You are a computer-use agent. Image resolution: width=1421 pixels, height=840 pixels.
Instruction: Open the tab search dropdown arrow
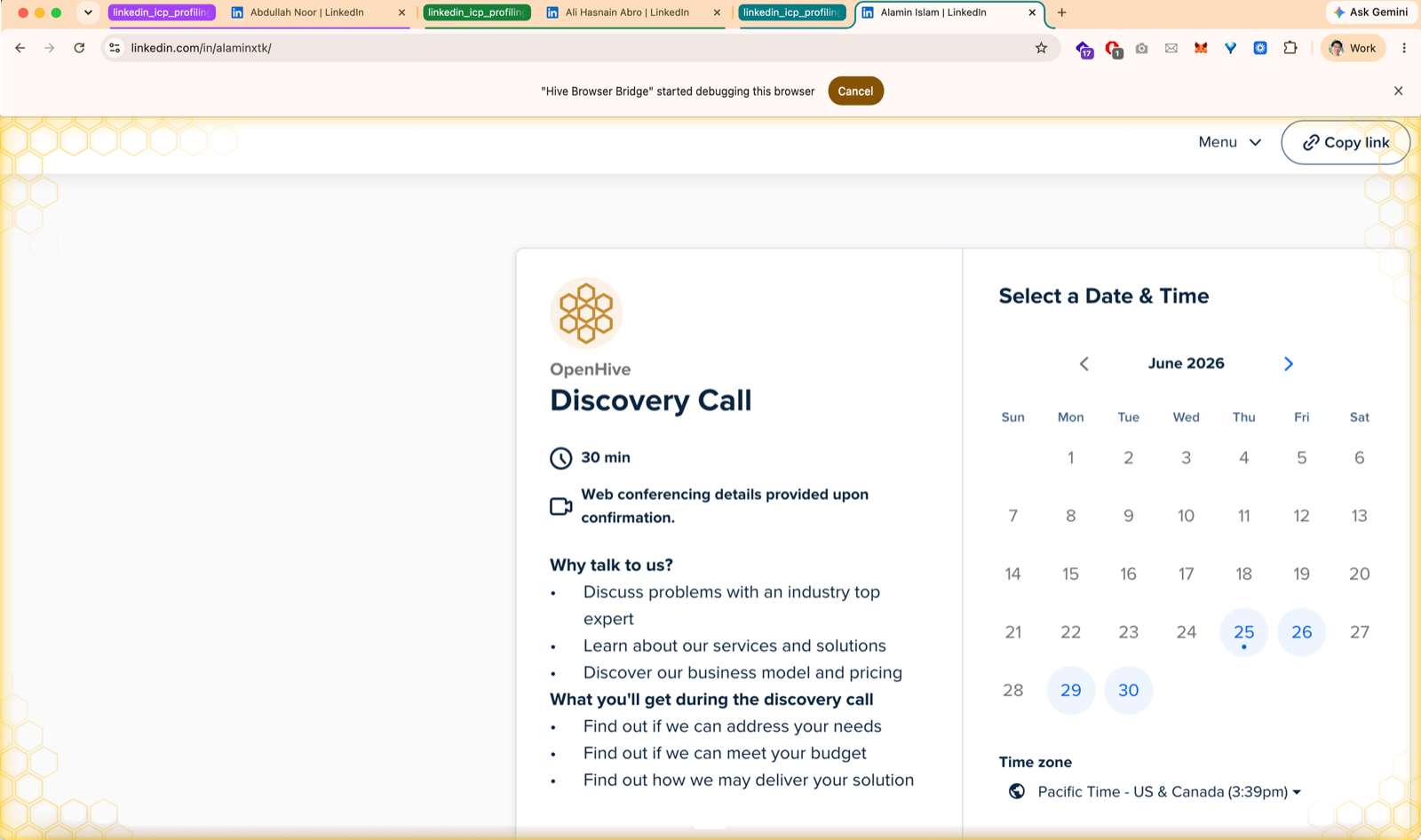tap(88, 12)
